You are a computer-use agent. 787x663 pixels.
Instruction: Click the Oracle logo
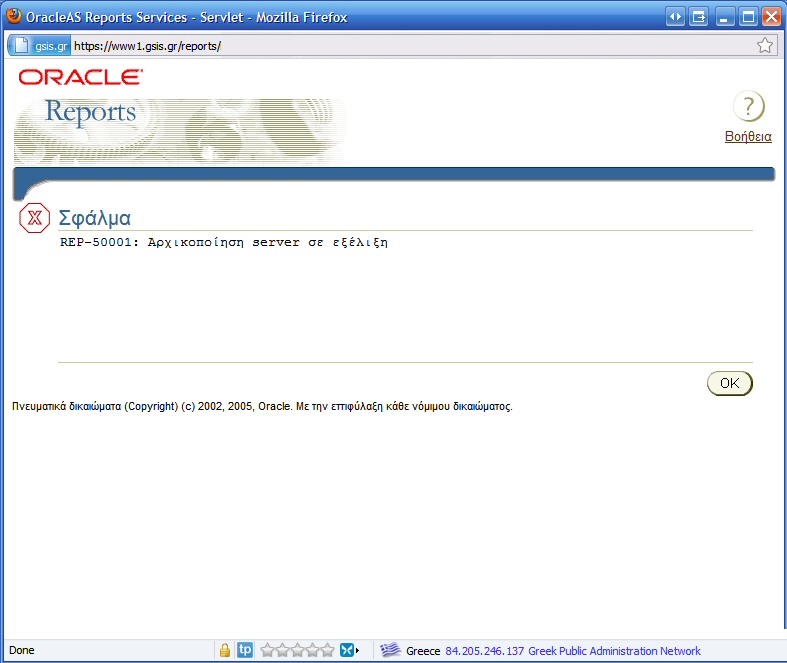[81, 77]
